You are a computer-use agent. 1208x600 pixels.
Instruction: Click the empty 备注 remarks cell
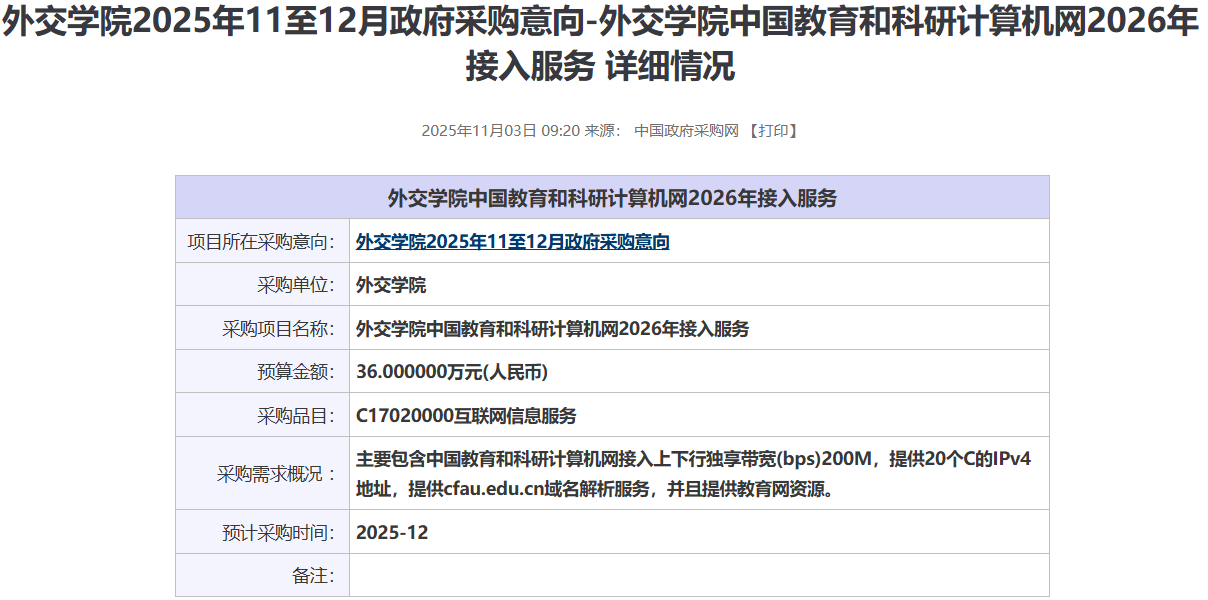pos(698,575)
